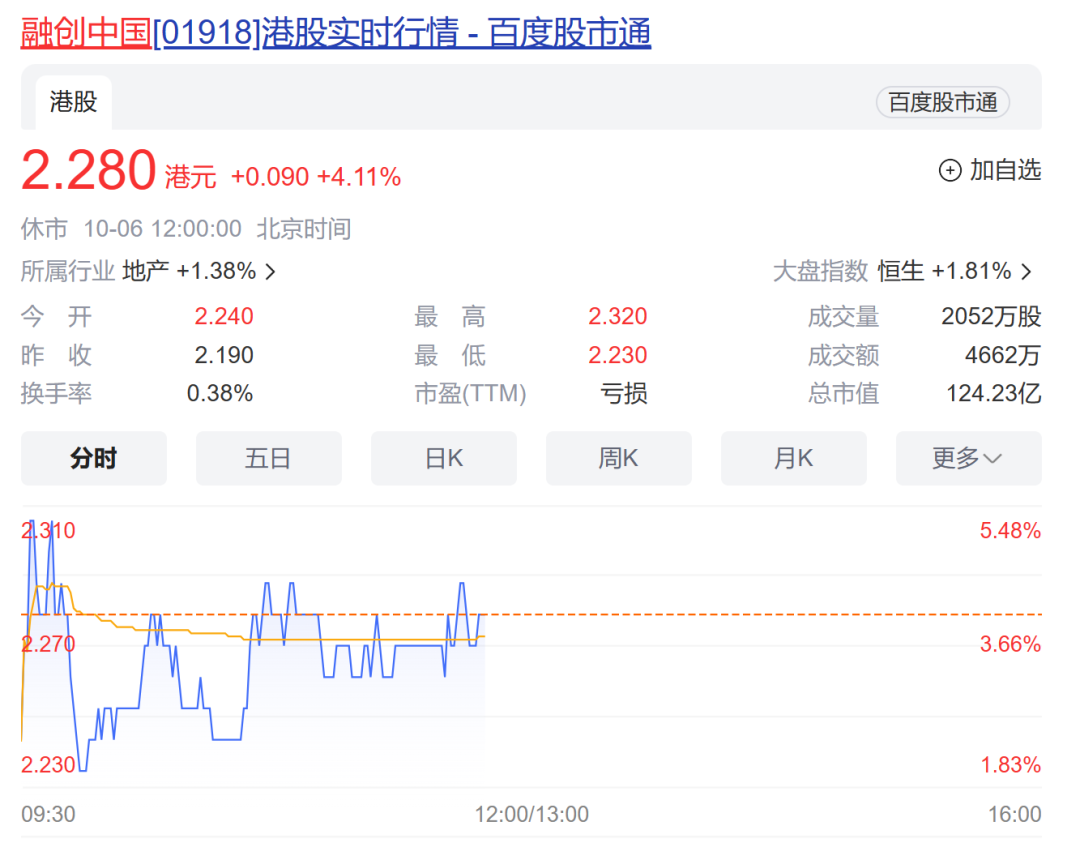Viewport: 1080px width, 843px height.
Task: Switch to the 月K chart tab
Action: (x=793, y=458)
